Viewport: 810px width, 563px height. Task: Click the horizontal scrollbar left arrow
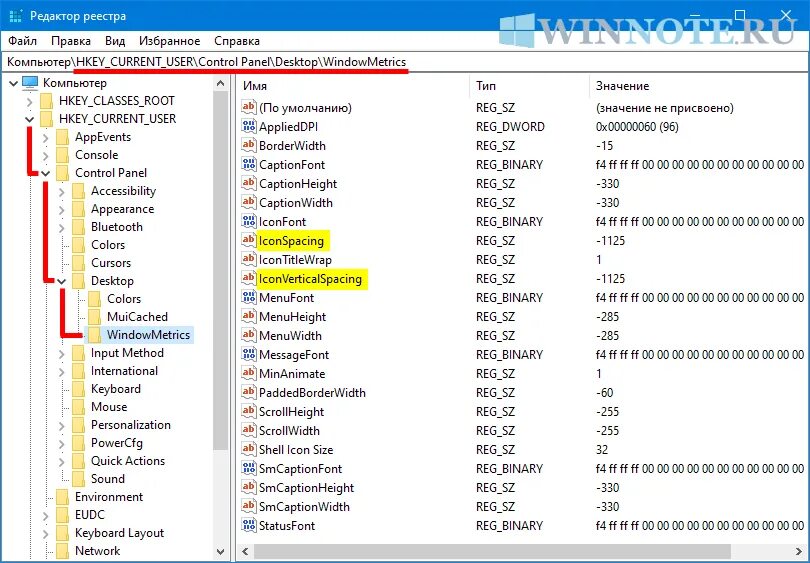point(245,551)
